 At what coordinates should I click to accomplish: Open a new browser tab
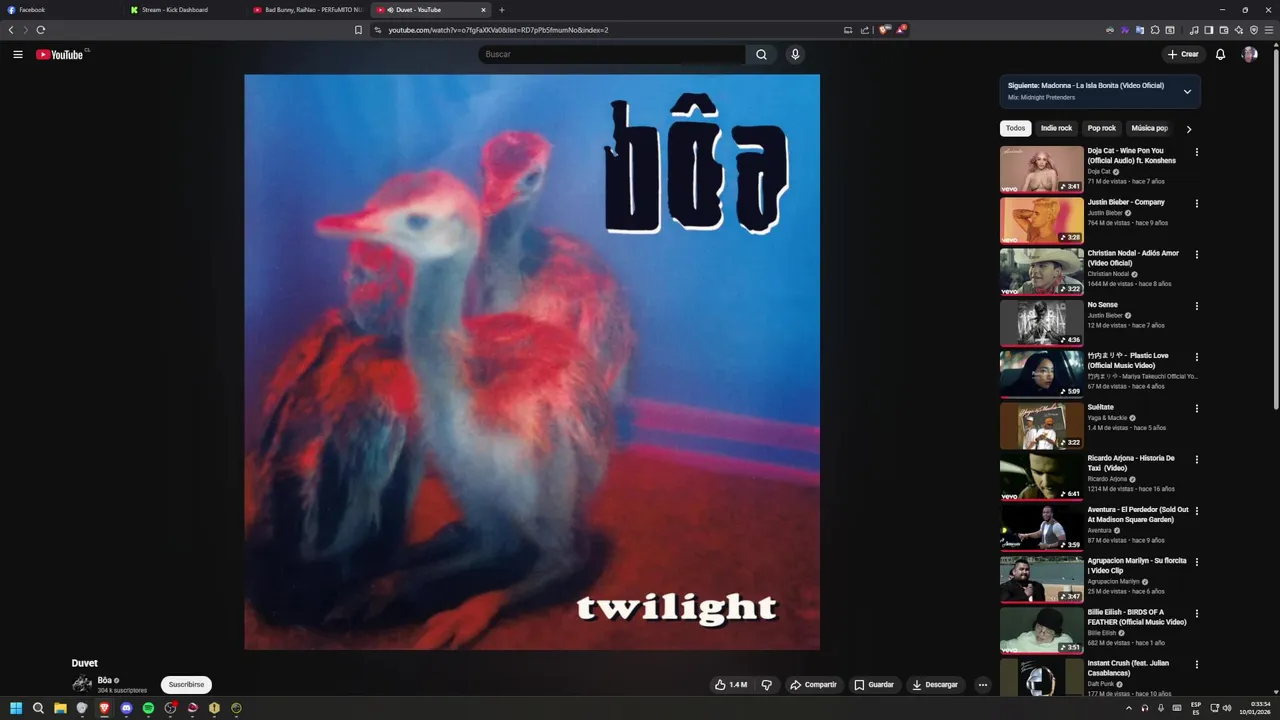point(502,10)
